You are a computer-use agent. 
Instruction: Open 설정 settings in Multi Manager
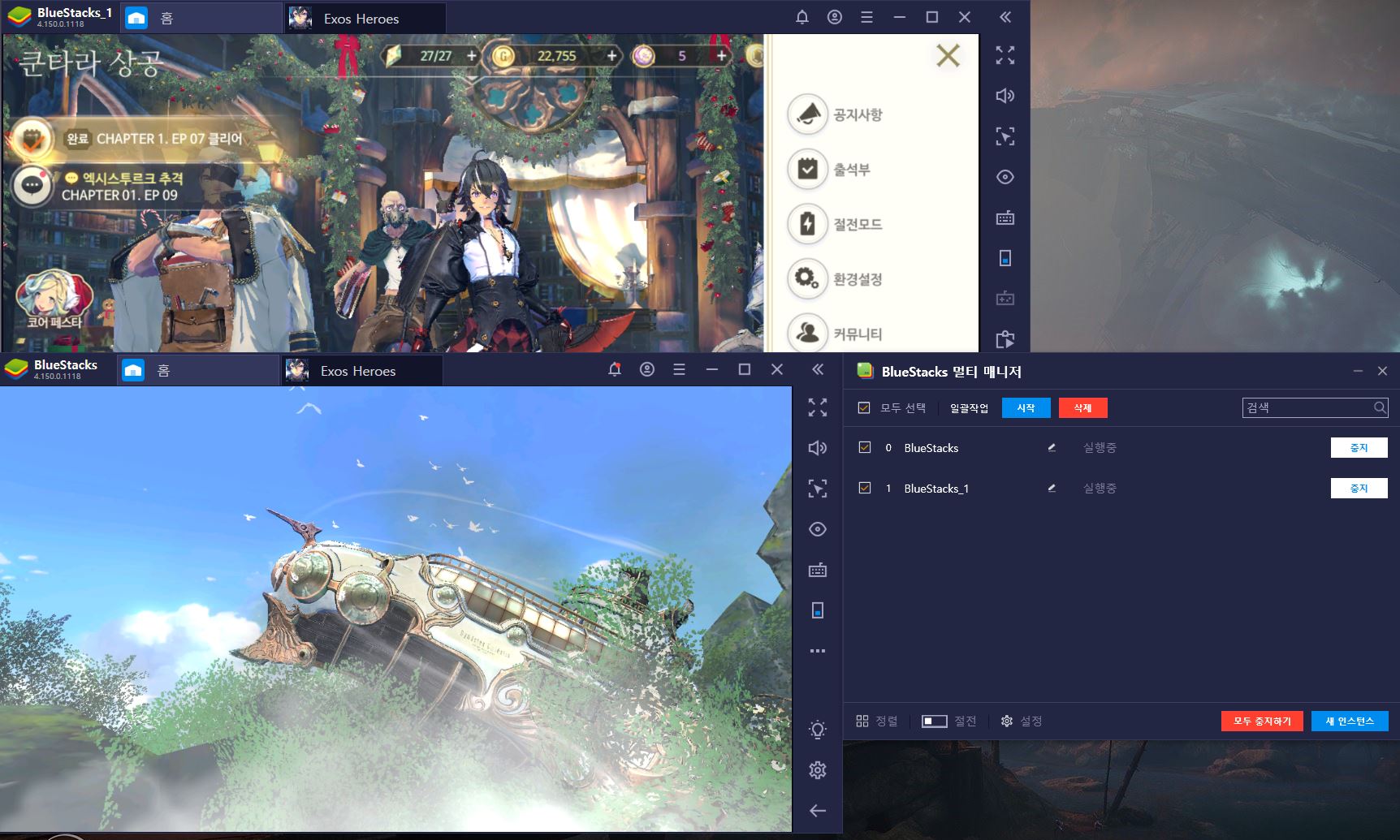(1022, 721)
